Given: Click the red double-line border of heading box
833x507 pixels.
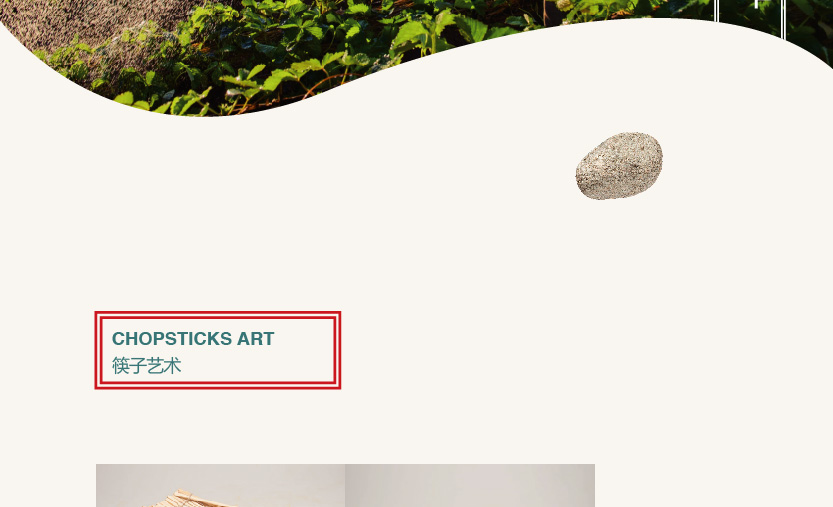Looking at the screenshot, I should coord(218,315).
